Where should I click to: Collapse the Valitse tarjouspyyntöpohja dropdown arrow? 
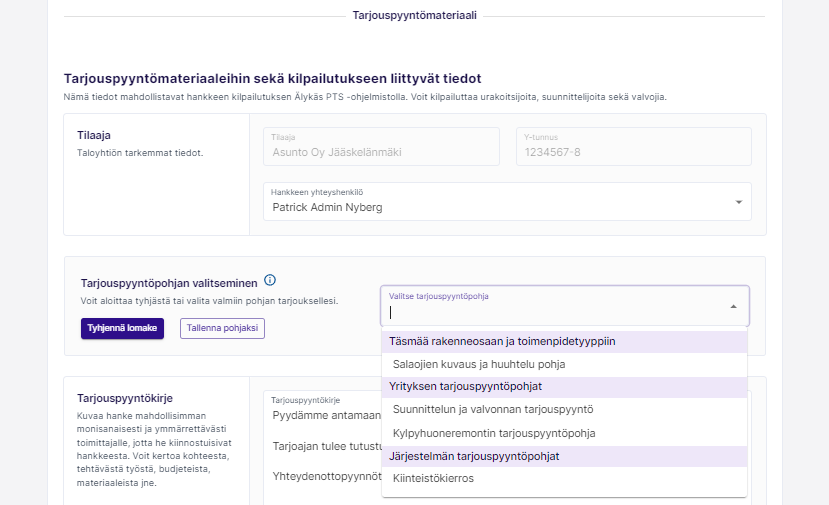click(x=733, y=307)
